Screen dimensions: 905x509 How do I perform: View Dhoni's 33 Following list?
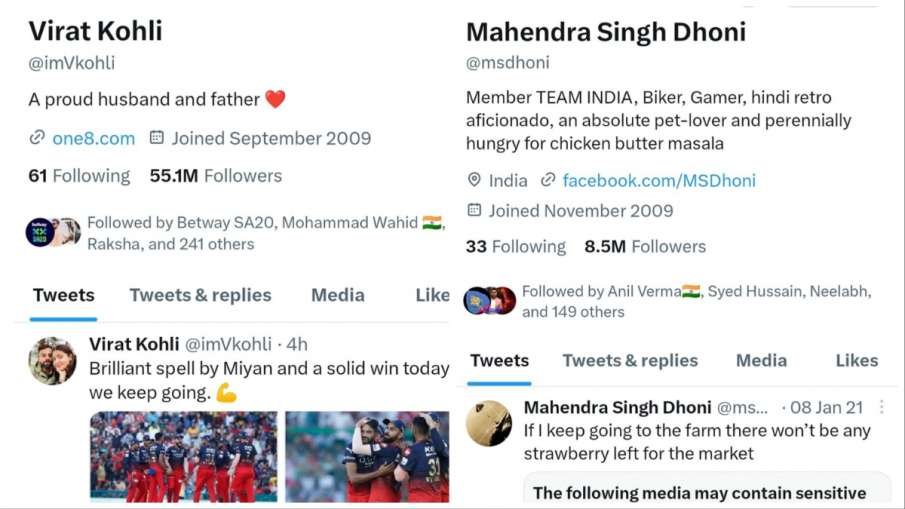(x=516, y=246)
